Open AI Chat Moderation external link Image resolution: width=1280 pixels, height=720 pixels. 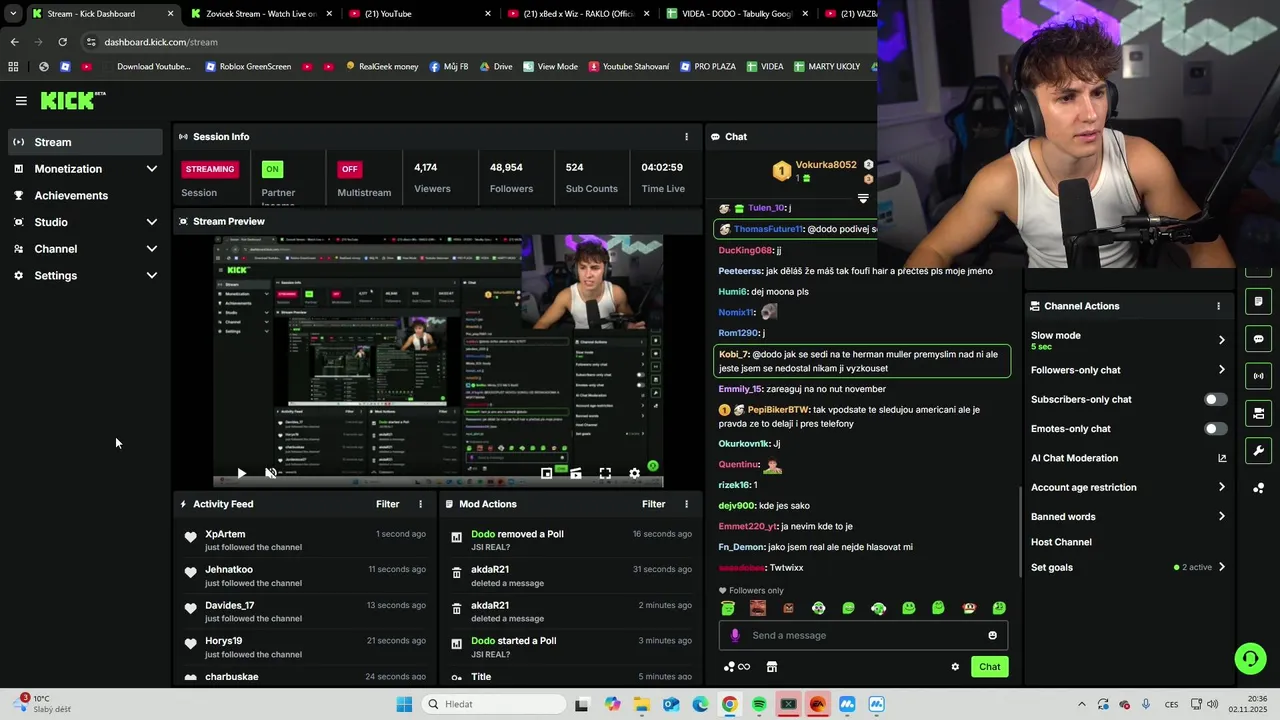[x=1222, y=458]
